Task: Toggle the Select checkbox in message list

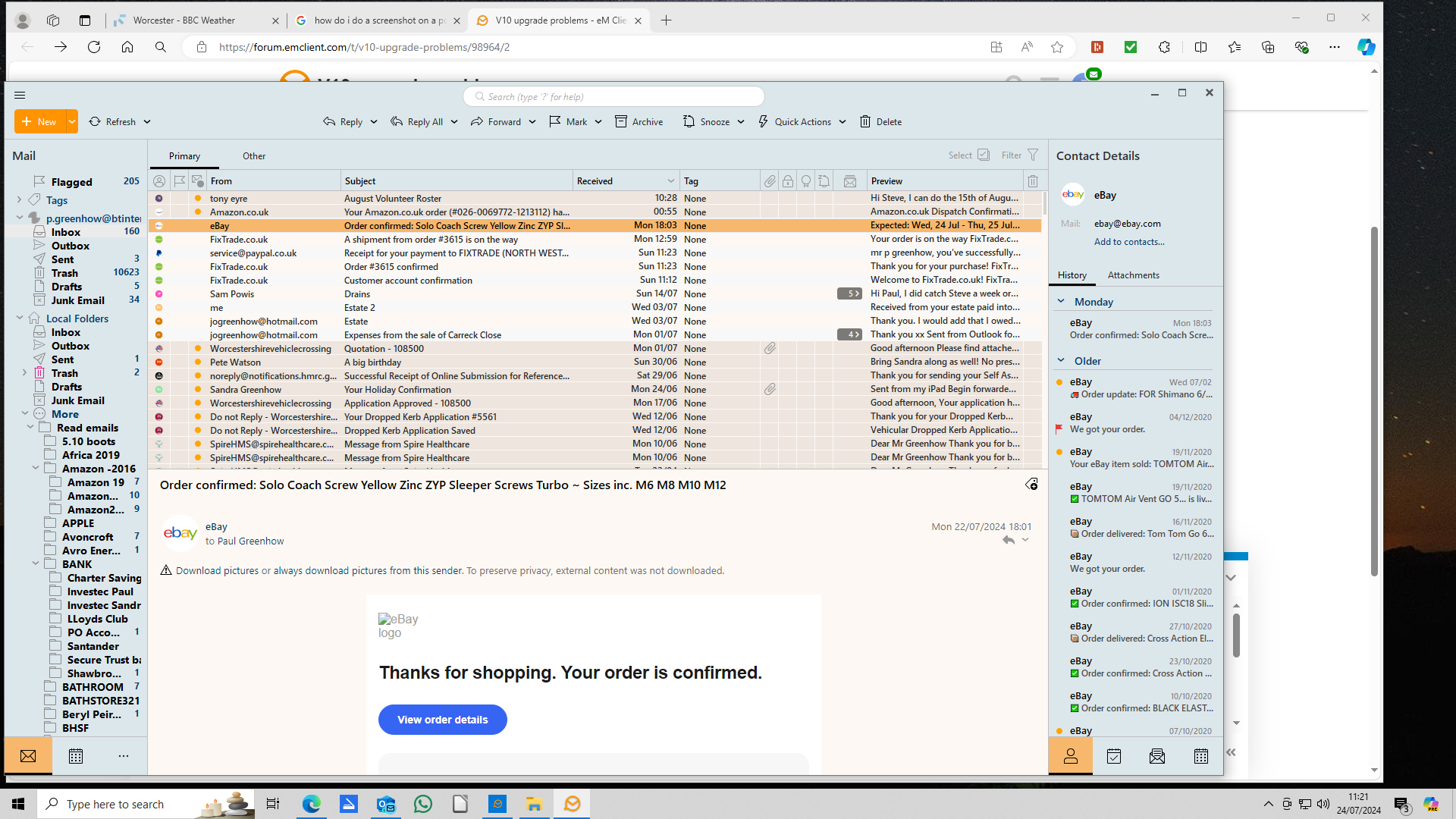Action: click(984, 155)
